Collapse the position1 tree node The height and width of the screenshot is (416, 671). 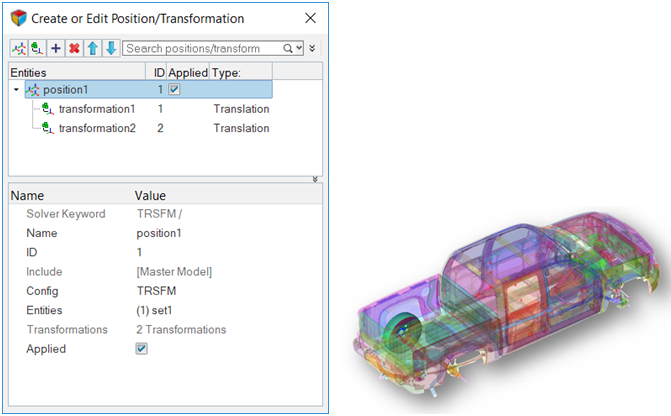coord(15,90)
